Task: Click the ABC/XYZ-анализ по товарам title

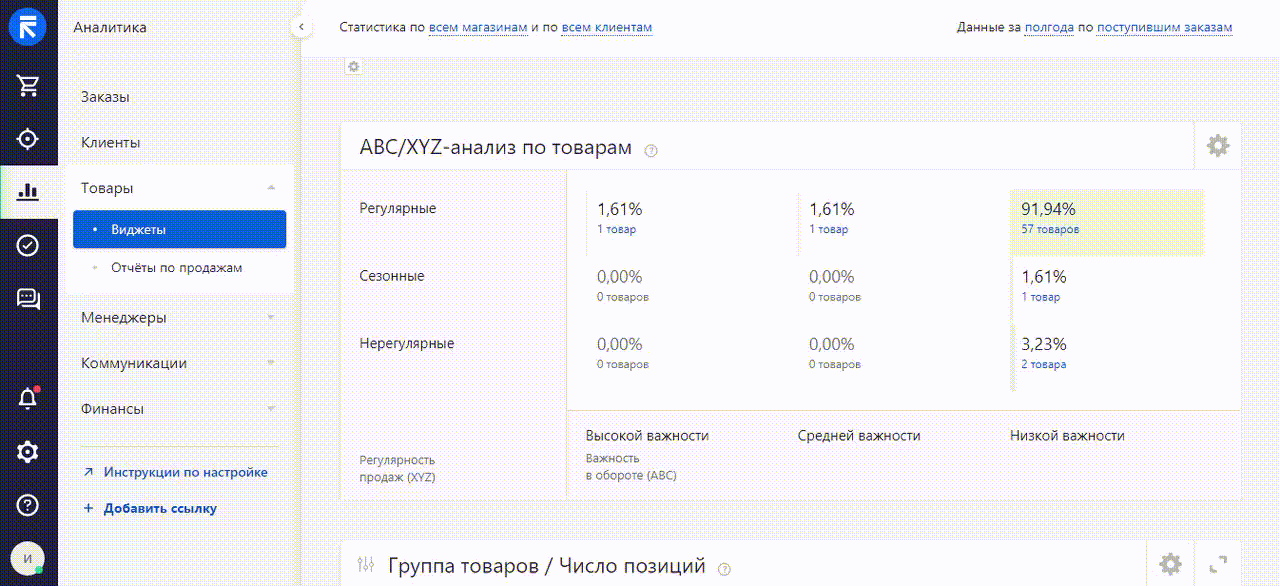Action: (x=495, y=148)
